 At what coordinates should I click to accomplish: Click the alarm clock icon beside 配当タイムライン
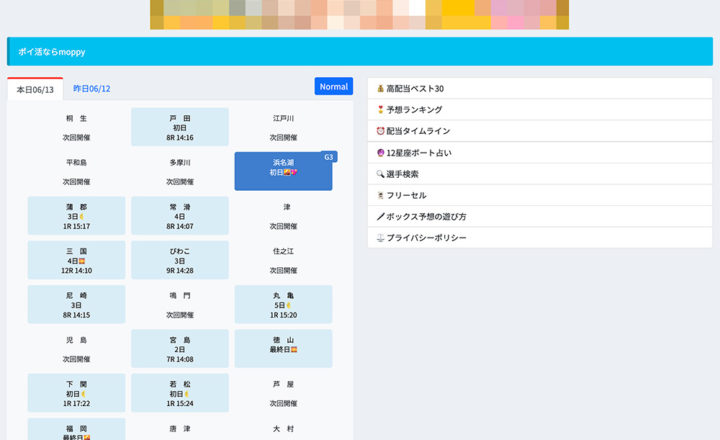click(380, 131)
